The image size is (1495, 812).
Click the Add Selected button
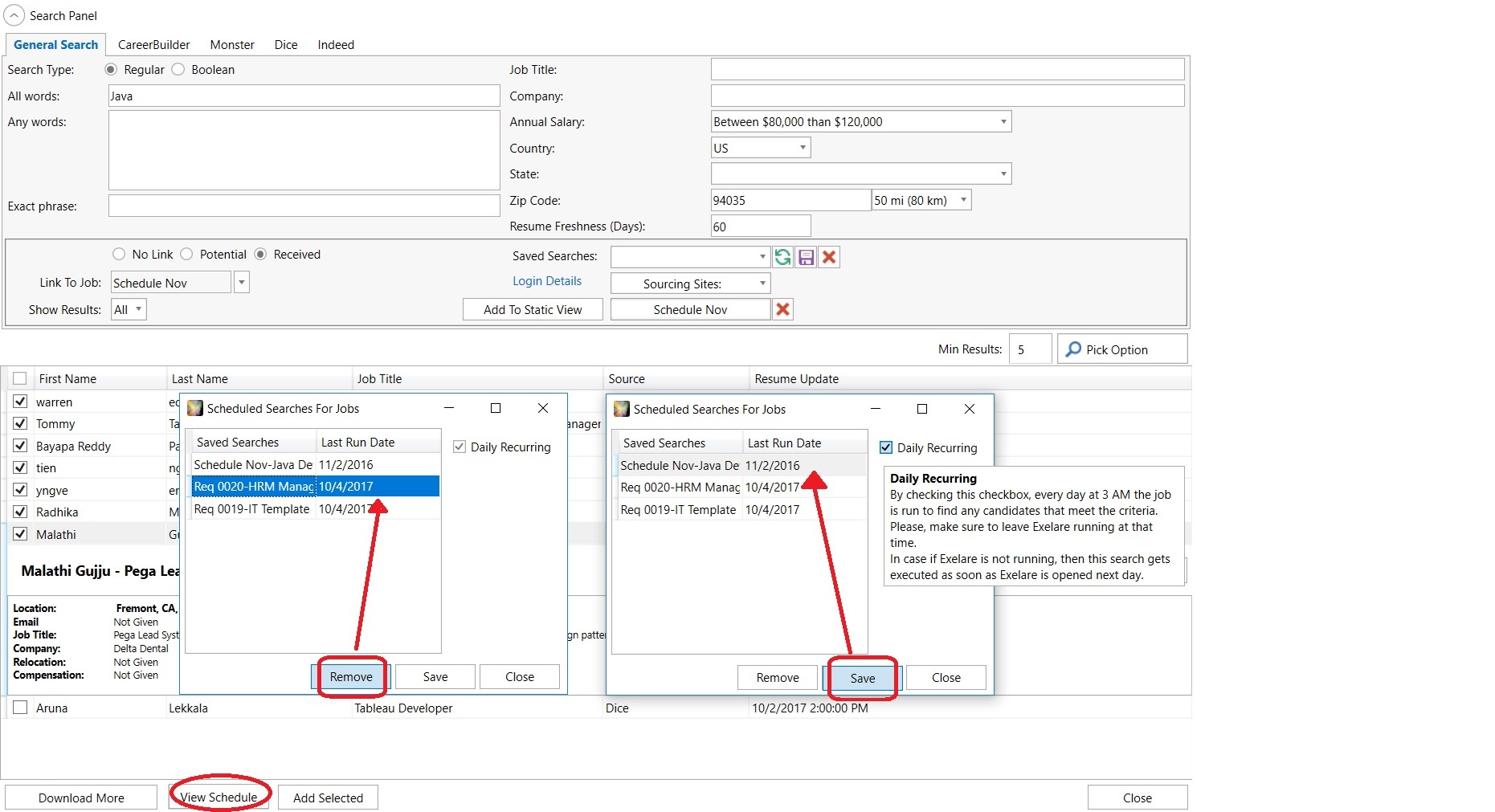(x=328, y=798)
